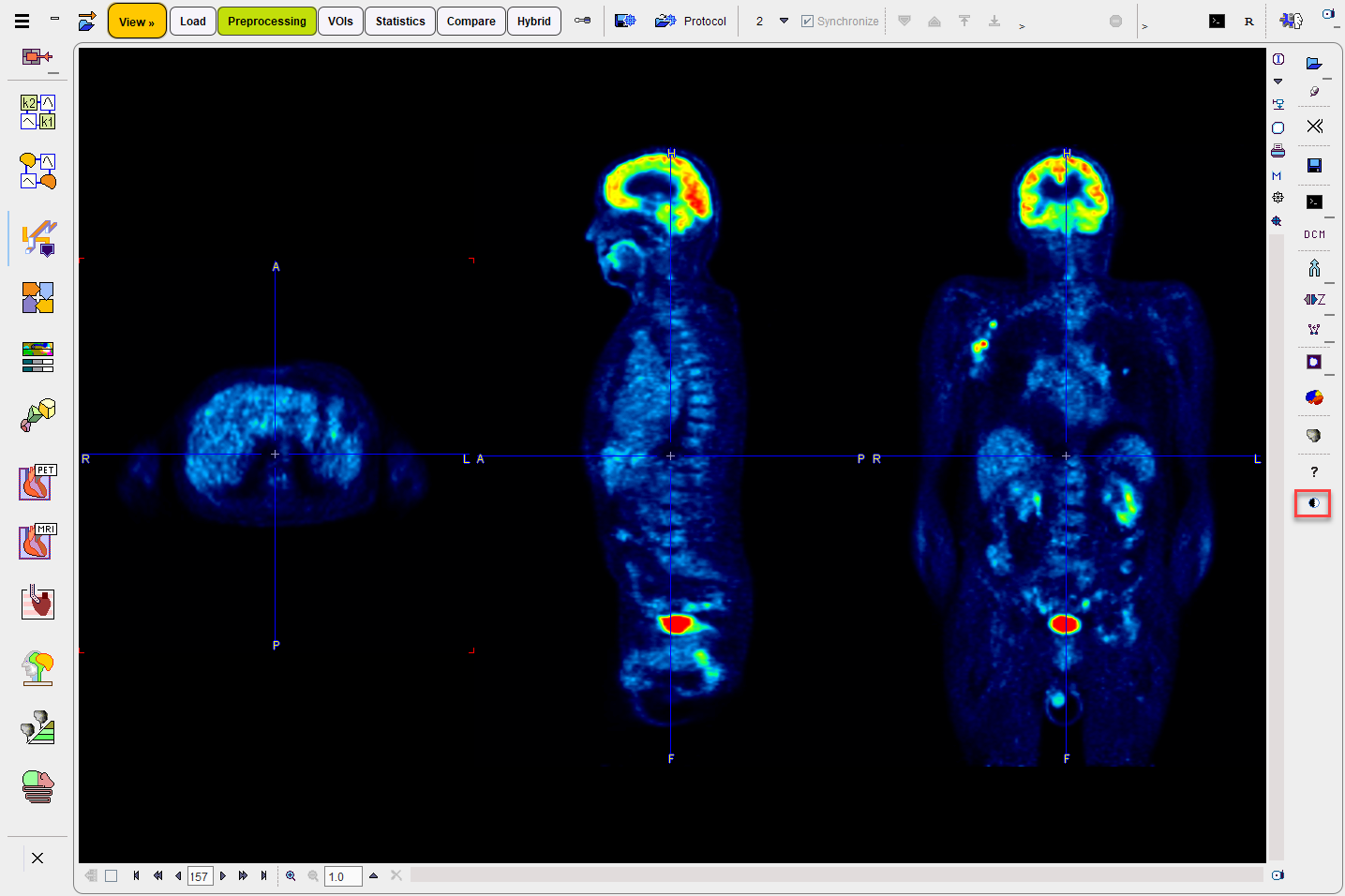1345x896 pixels.
Task: Click the print icon in the right strip
Action: click(x=1278, y=151)
